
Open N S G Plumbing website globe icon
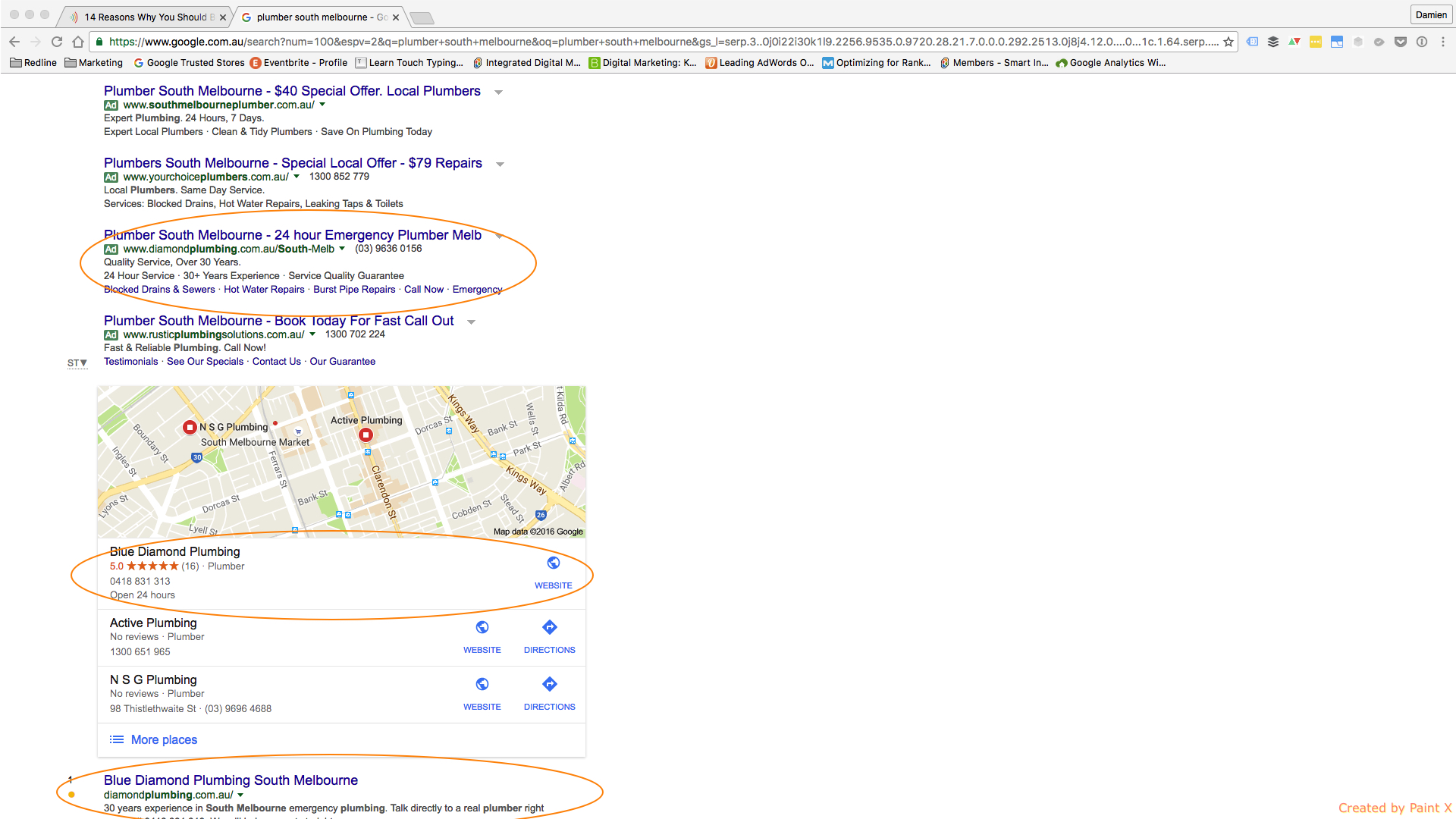(x=482, y=684)
